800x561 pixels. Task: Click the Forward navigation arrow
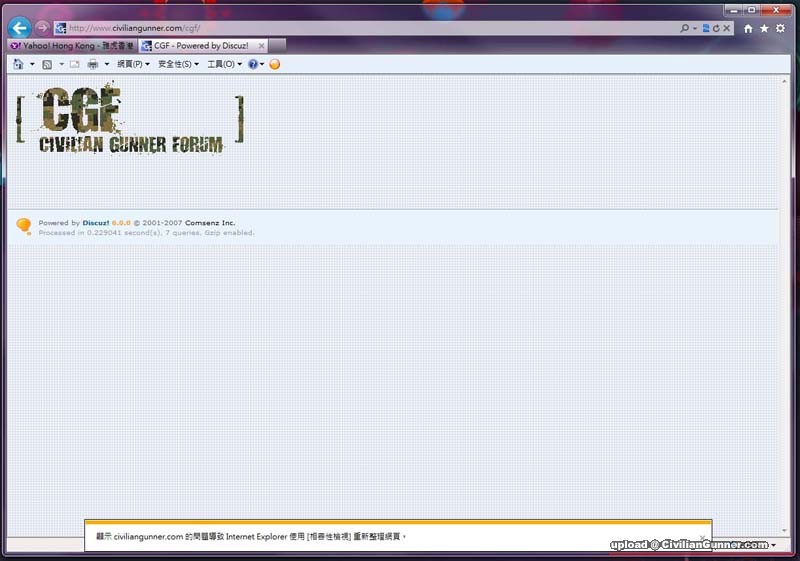[42, 28]
